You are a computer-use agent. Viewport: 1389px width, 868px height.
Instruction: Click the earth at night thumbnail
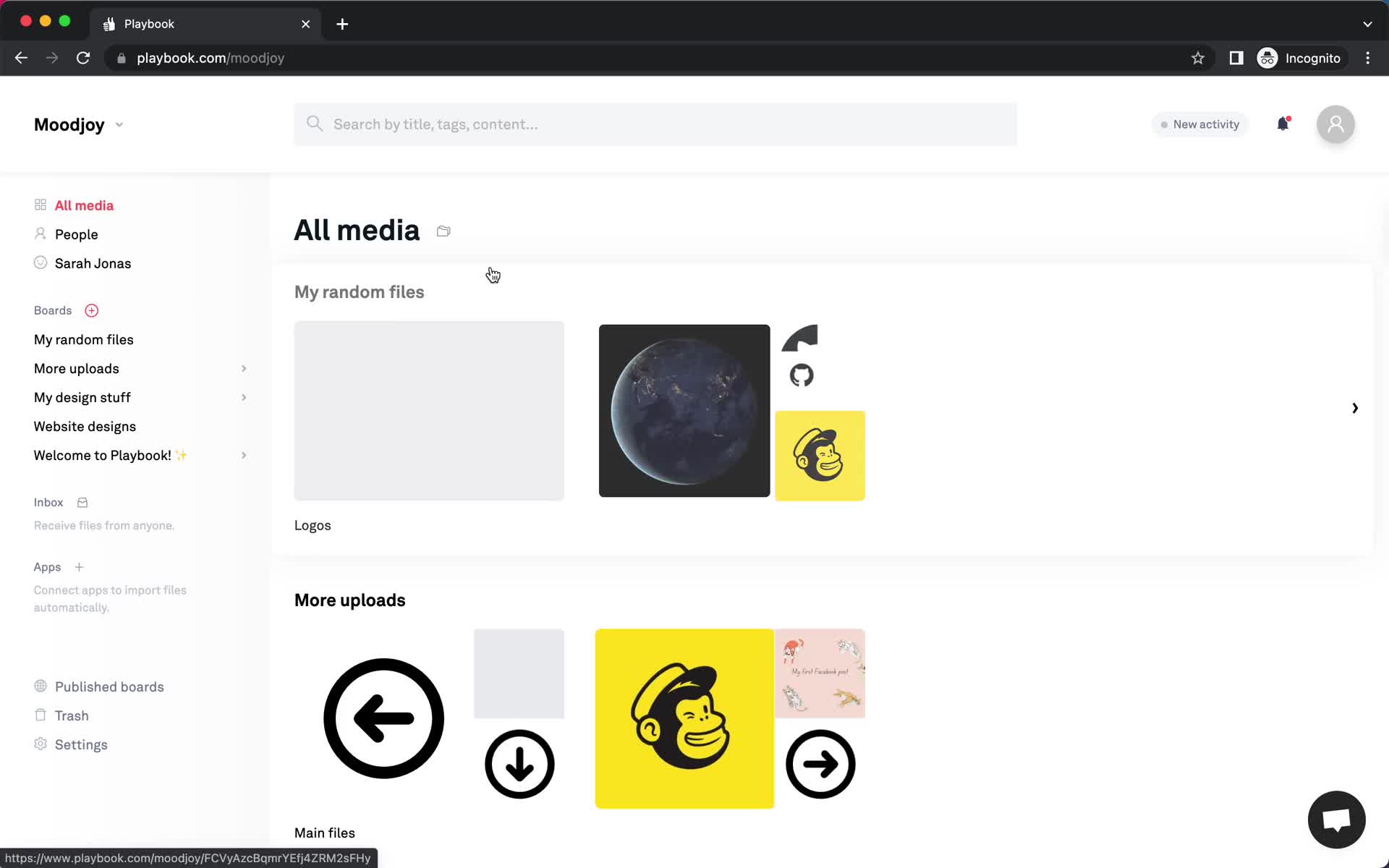pyautogui.click(x=684, y=410)
